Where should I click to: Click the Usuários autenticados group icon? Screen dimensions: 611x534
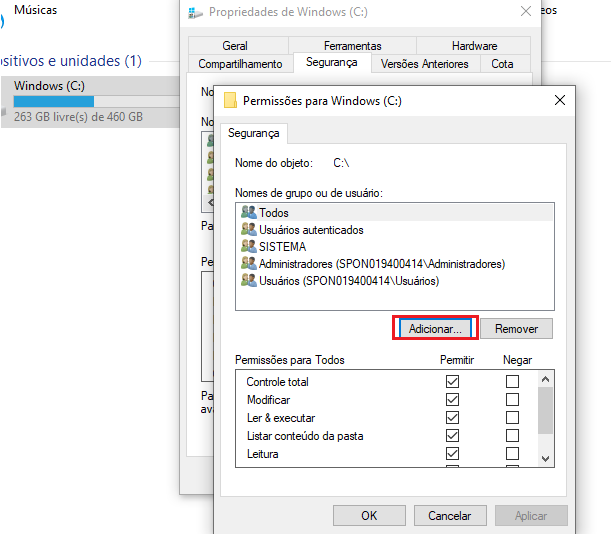pos(249,230)
